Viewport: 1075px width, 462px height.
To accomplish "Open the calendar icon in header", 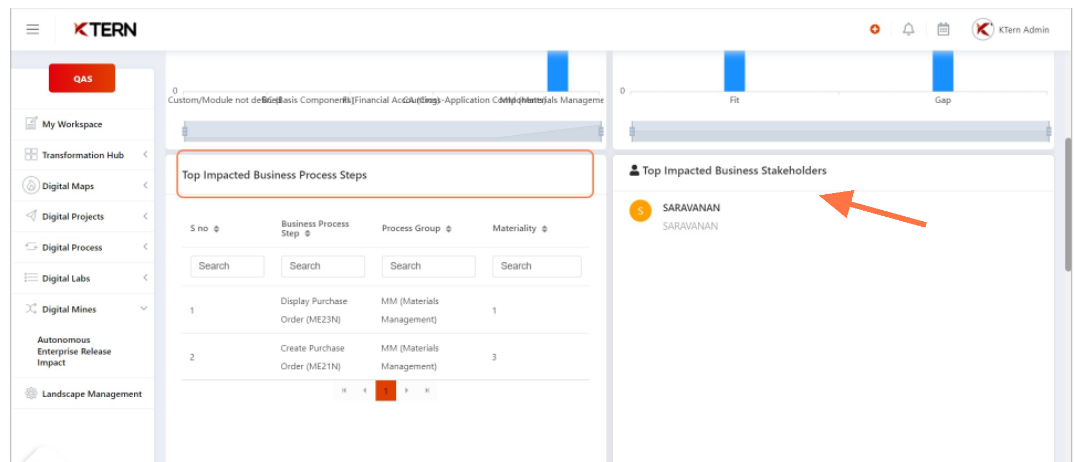I will (943, 29).
